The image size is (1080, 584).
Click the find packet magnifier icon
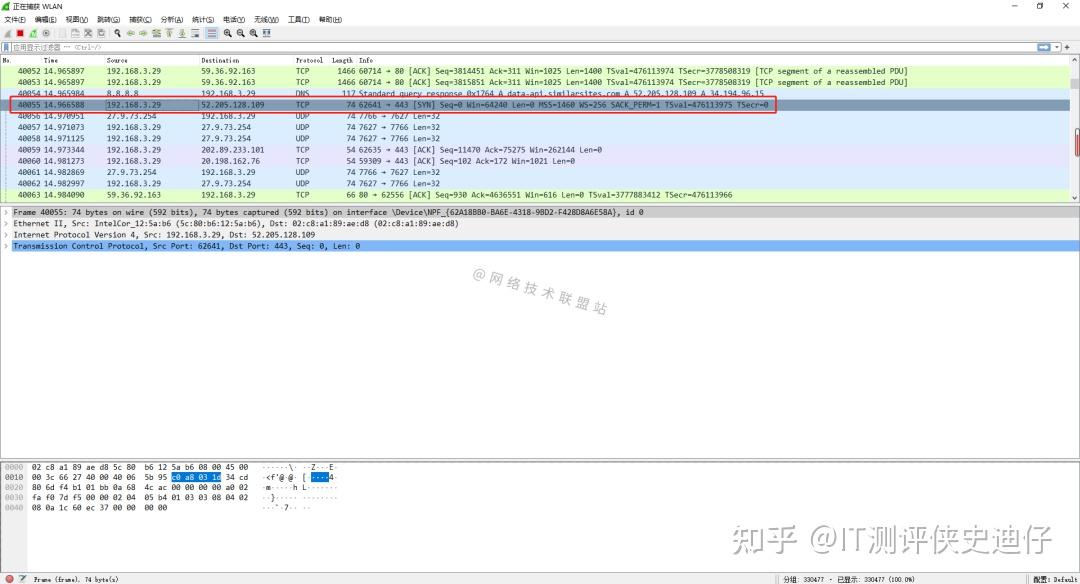pos(117,33)
